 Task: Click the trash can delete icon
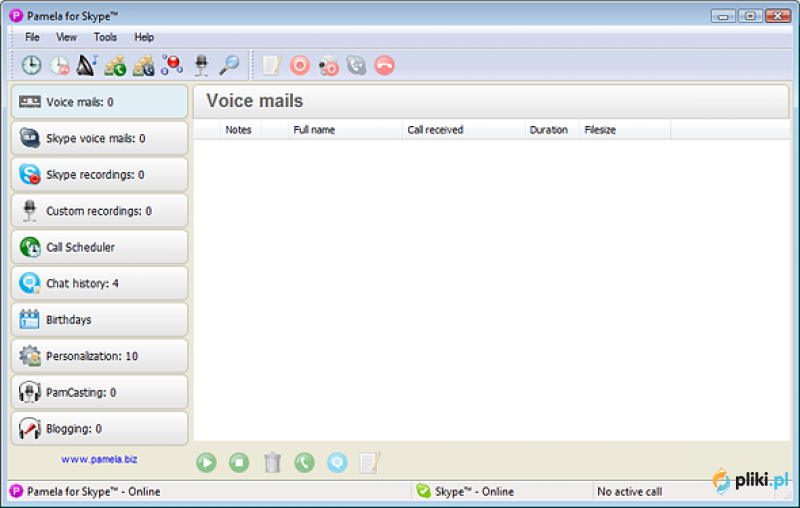click(272, 463)
